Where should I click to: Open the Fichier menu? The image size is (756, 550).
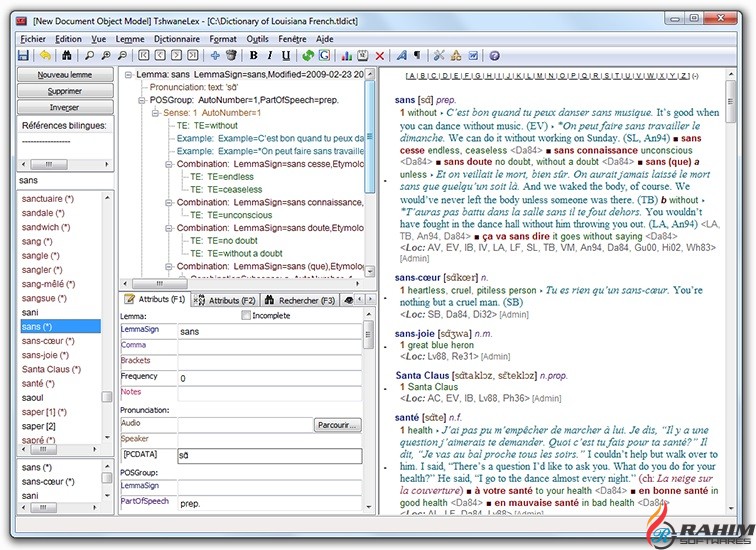33,39
